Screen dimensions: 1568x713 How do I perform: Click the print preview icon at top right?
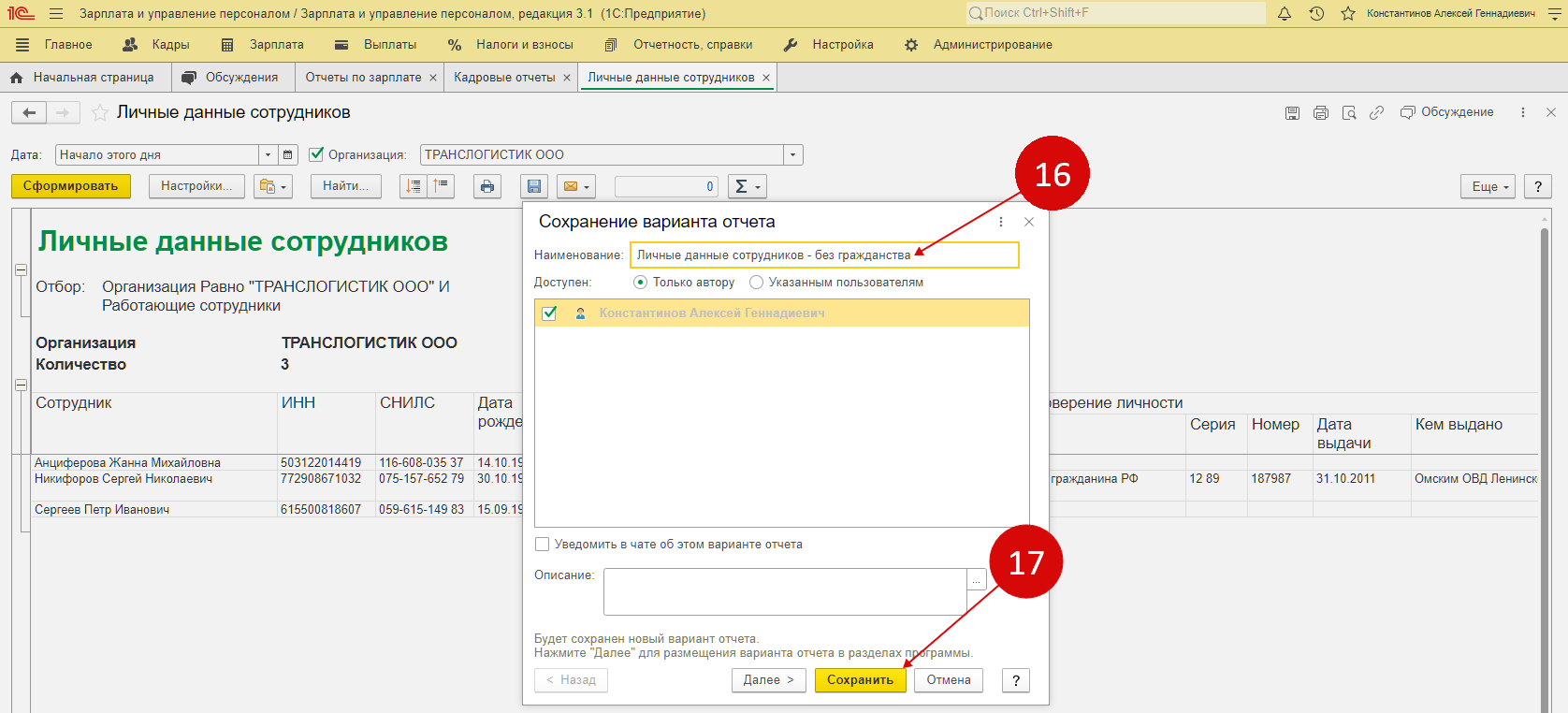point(1349,113)
